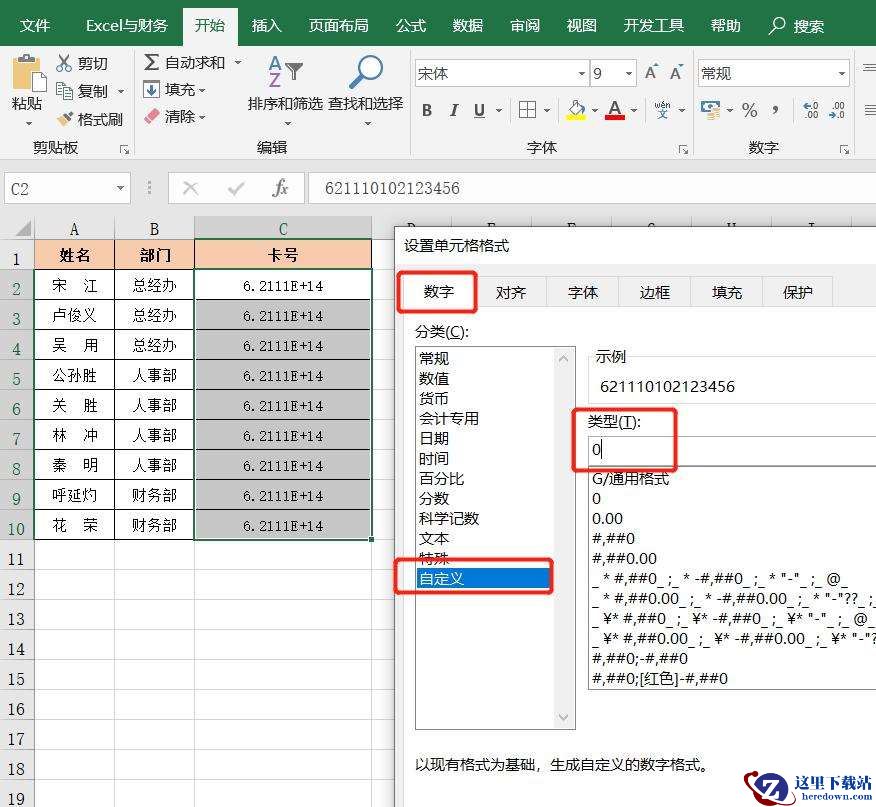This screenshot has height=807, width=876.
Task: Open the Font group dialog launcher
Action: click(x=683, y=149)
